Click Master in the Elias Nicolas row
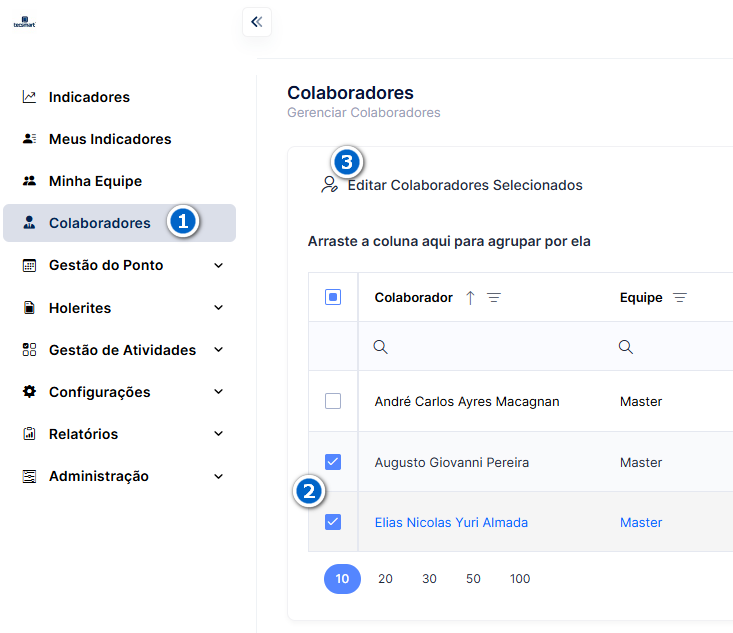The width and height of the screenshot is (733, 633). [x=641, y=522]
